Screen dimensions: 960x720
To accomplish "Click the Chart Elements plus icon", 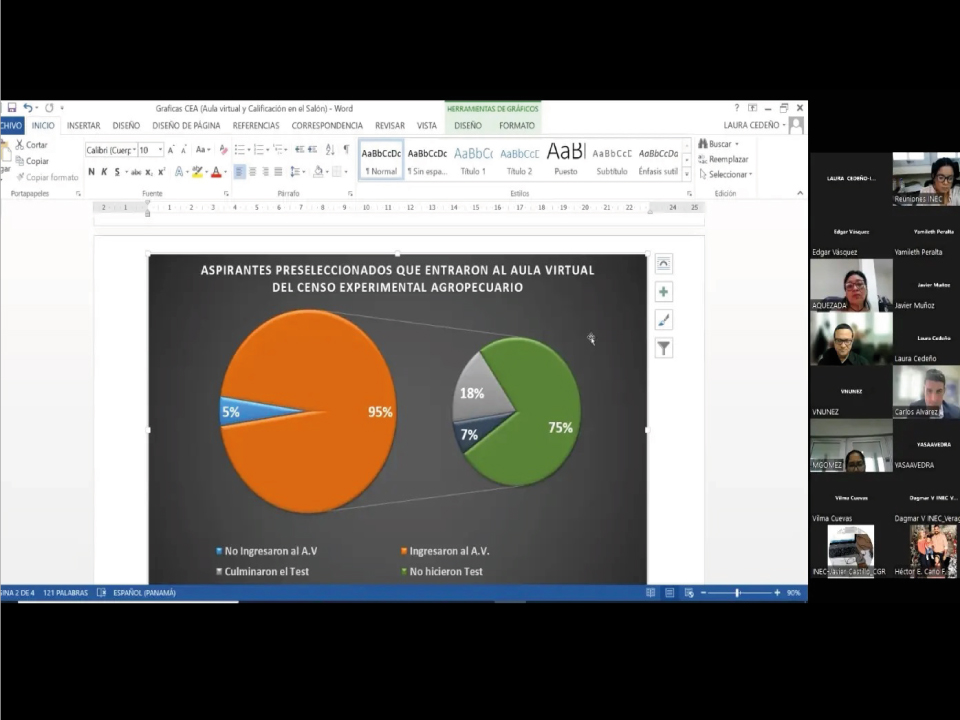I will [663, 292].
